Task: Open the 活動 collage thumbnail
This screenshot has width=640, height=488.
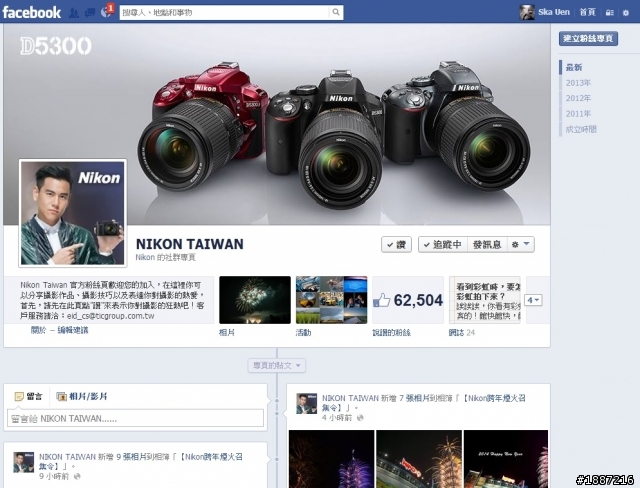Action: pos(331,300)
